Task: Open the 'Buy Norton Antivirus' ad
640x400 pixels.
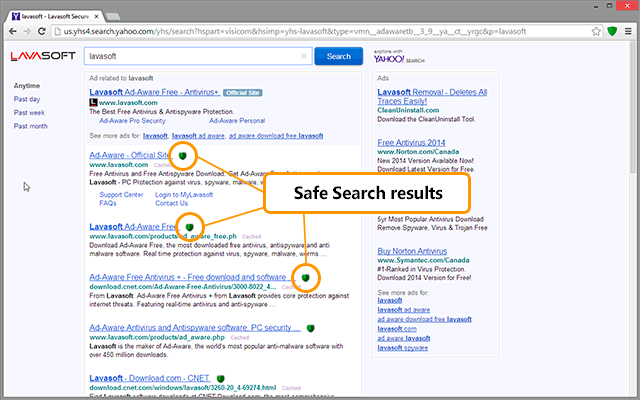Action: point(412,251)
